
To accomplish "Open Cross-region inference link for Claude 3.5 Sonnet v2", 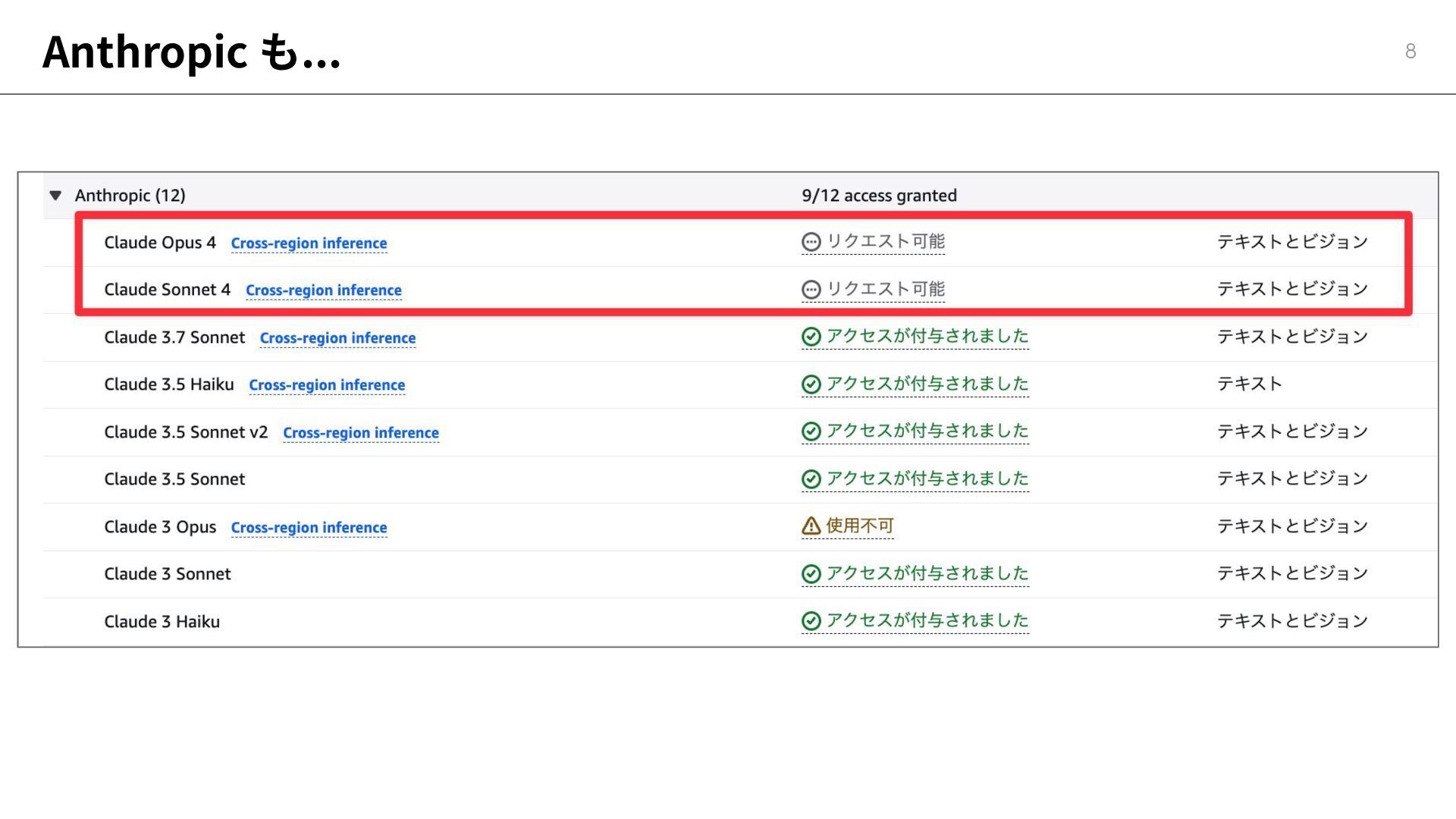I will (x=360, y=433).
